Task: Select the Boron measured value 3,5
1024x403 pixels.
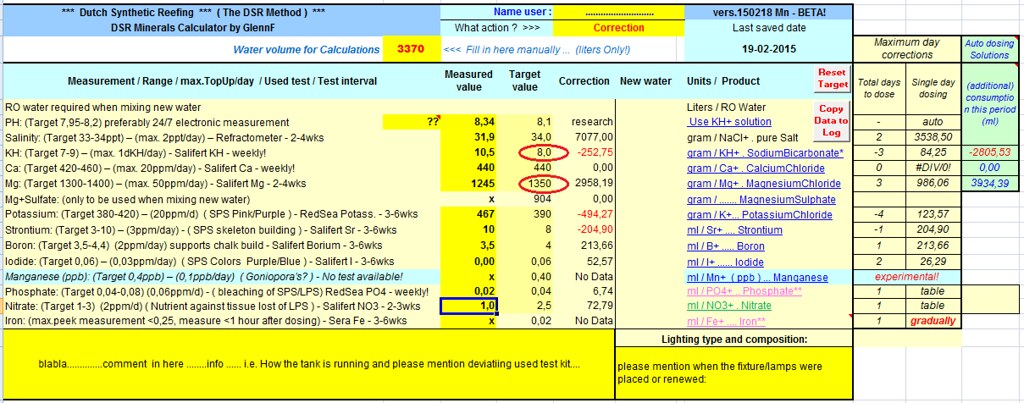Action: (470, 246)
